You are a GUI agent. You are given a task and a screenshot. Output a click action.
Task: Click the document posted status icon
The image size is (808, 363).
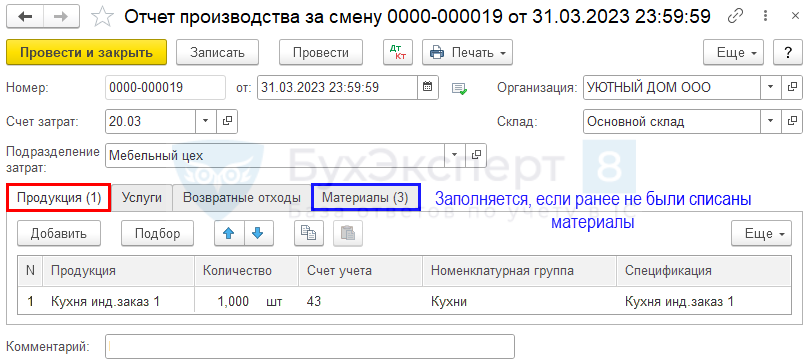tap(459, 88)
